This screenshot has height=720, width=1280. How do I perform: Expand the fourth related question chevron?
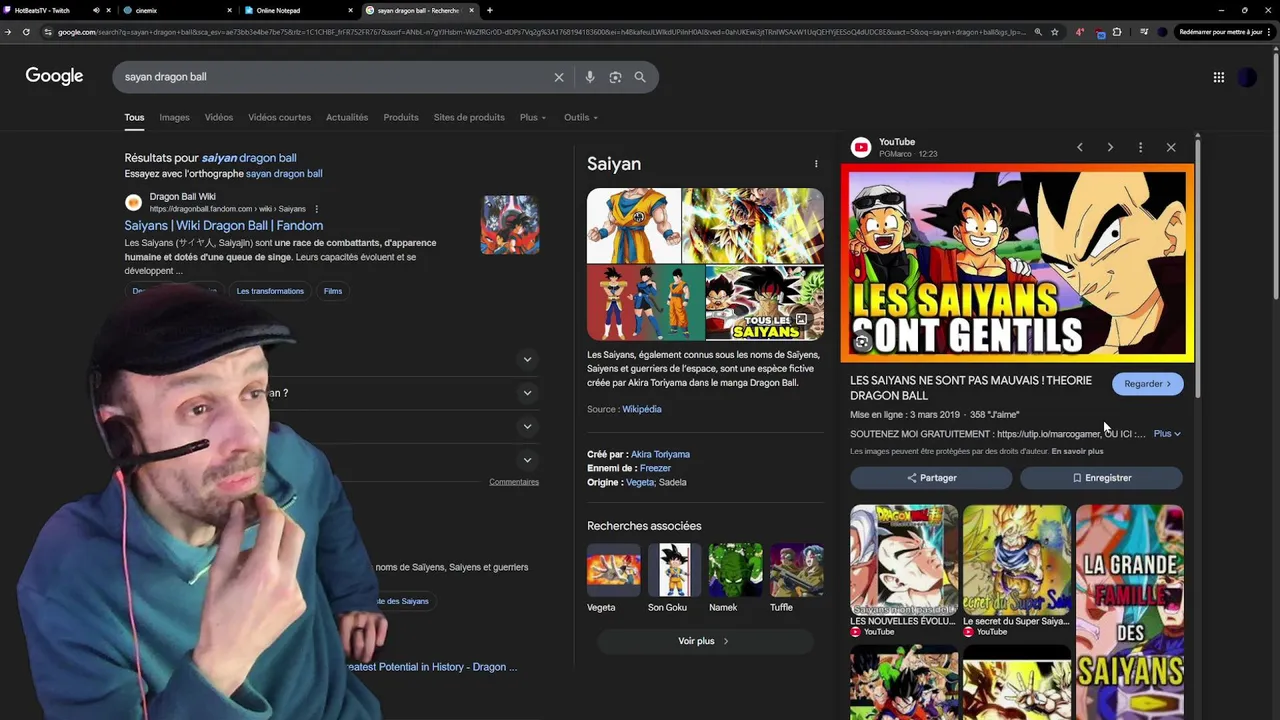pyautogui.click(x=527, y=460)
